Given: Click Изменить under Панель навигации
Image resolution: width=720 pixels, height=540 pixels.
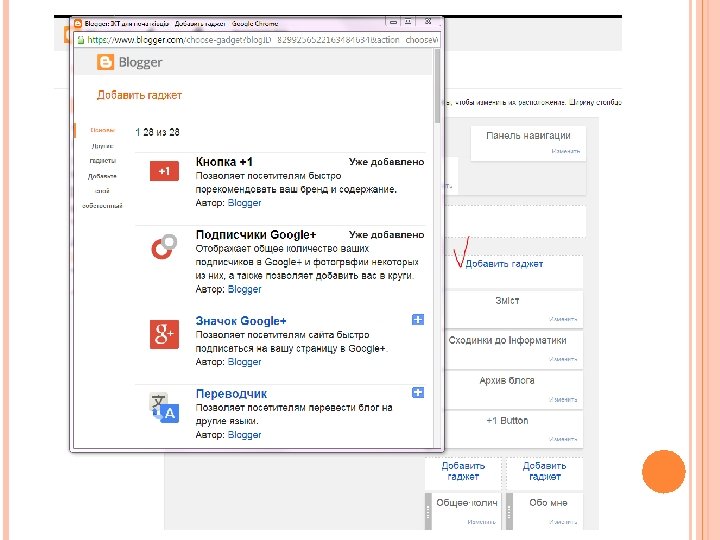Looking at the screenshot, I should [566, 151].
